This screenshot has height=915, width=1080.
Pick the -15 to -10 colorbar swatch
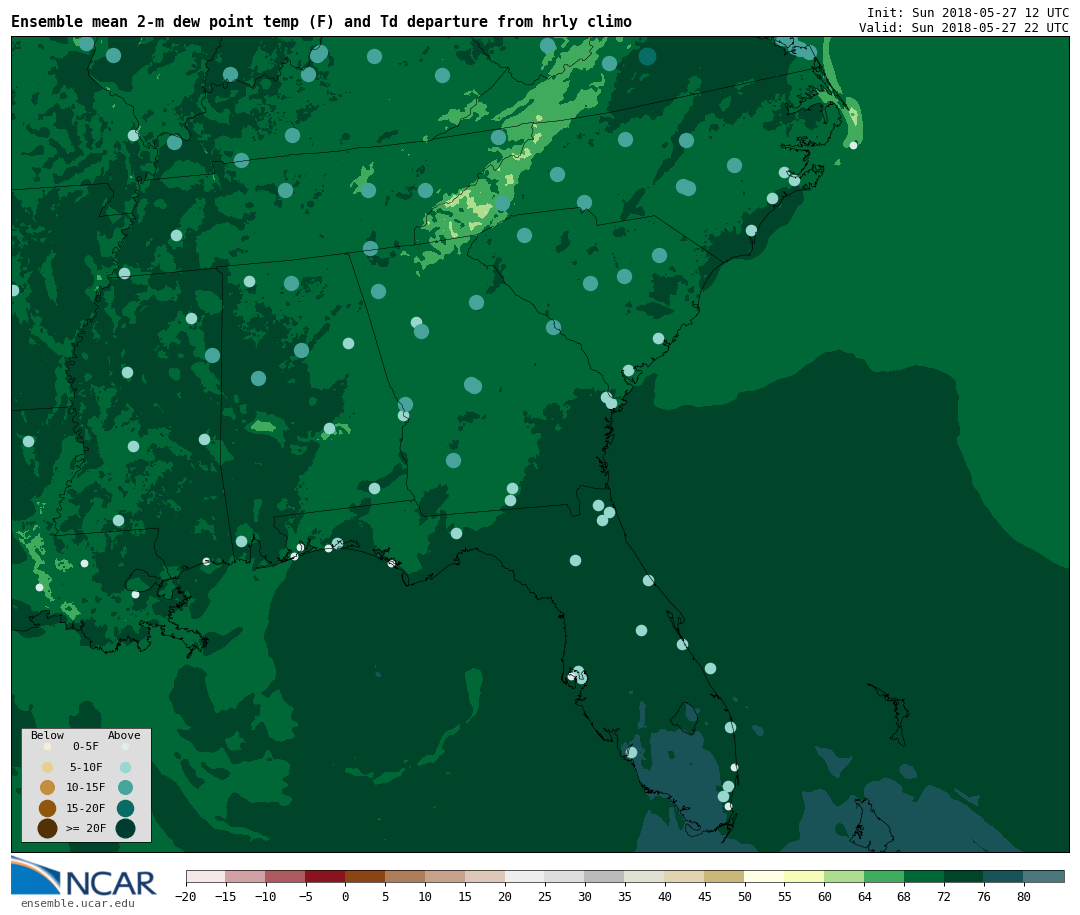pyautogui.click(x=246, y=876)
